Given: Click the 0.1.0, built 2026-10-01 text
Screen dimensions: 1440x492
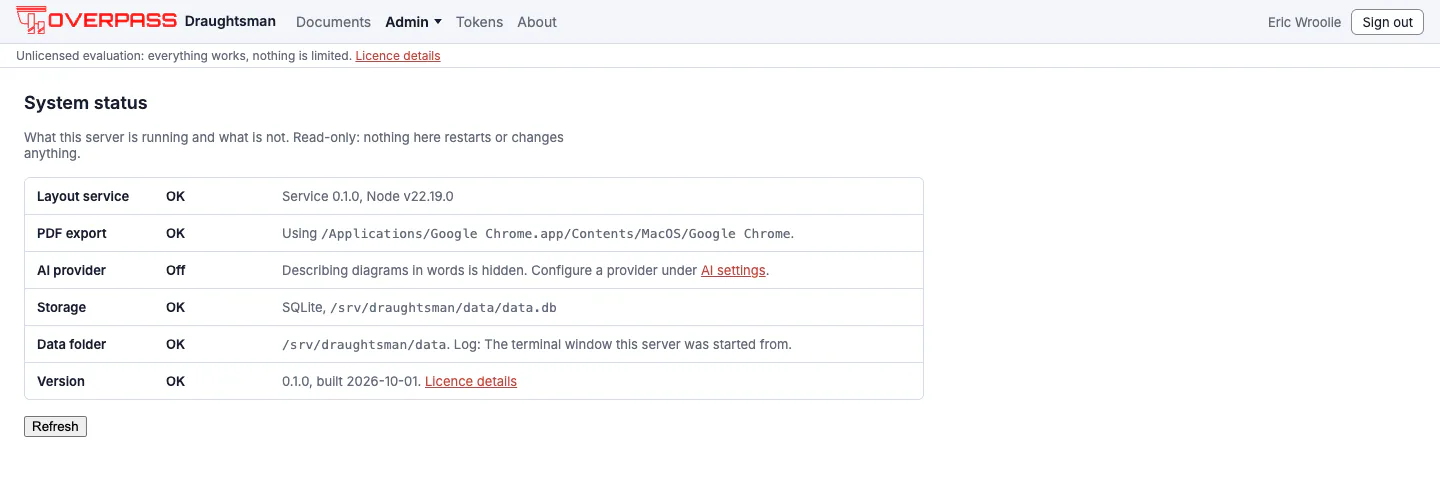Looking at the screenshot, I should (x=351, y=381).
